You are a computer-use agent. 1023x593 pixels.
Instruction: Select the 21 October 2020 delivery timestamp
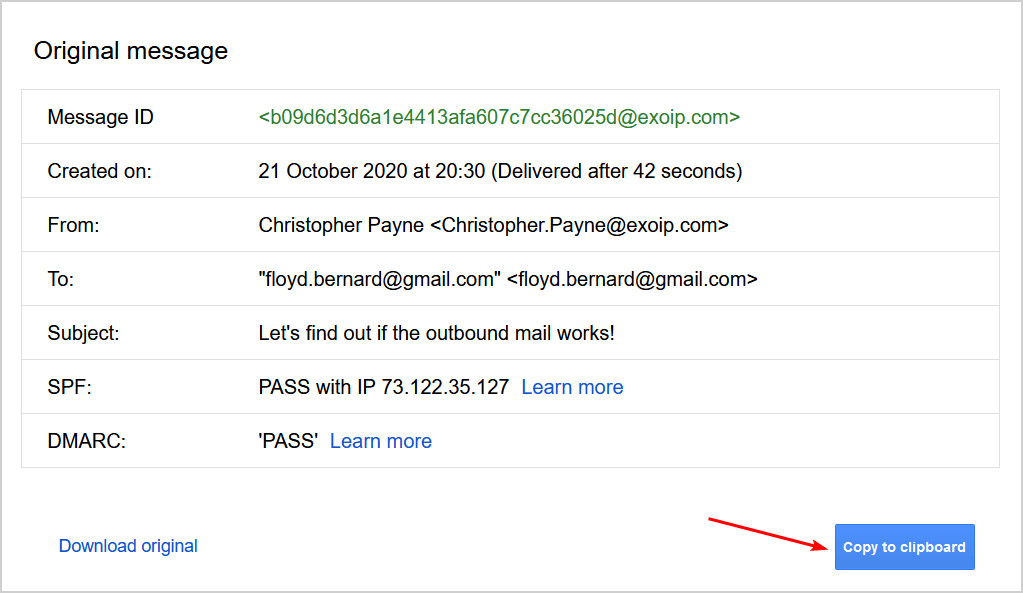(500, 171)
